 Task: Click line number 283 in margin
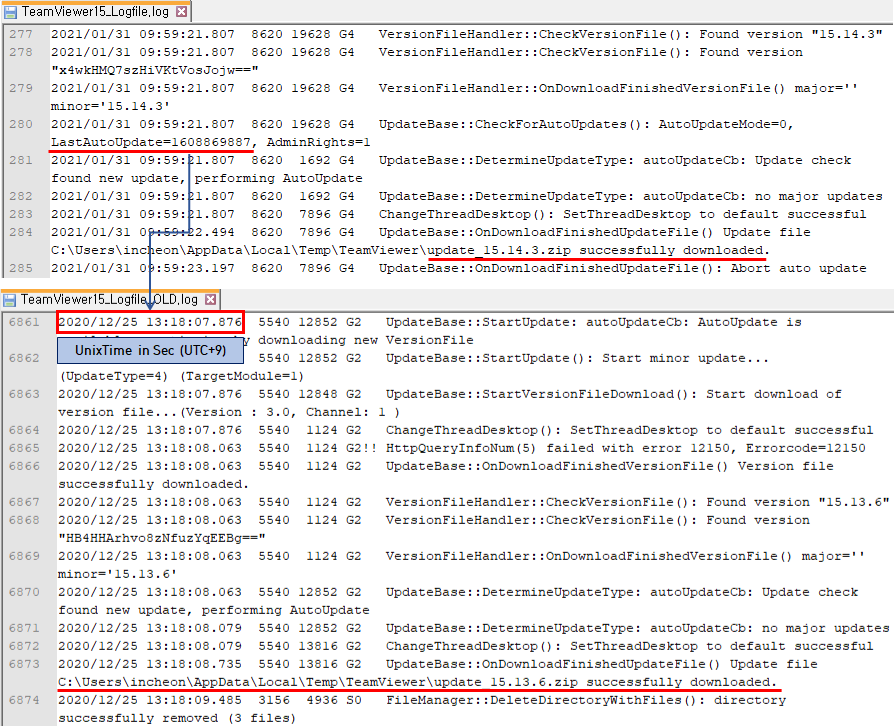[x=21, y=214]
